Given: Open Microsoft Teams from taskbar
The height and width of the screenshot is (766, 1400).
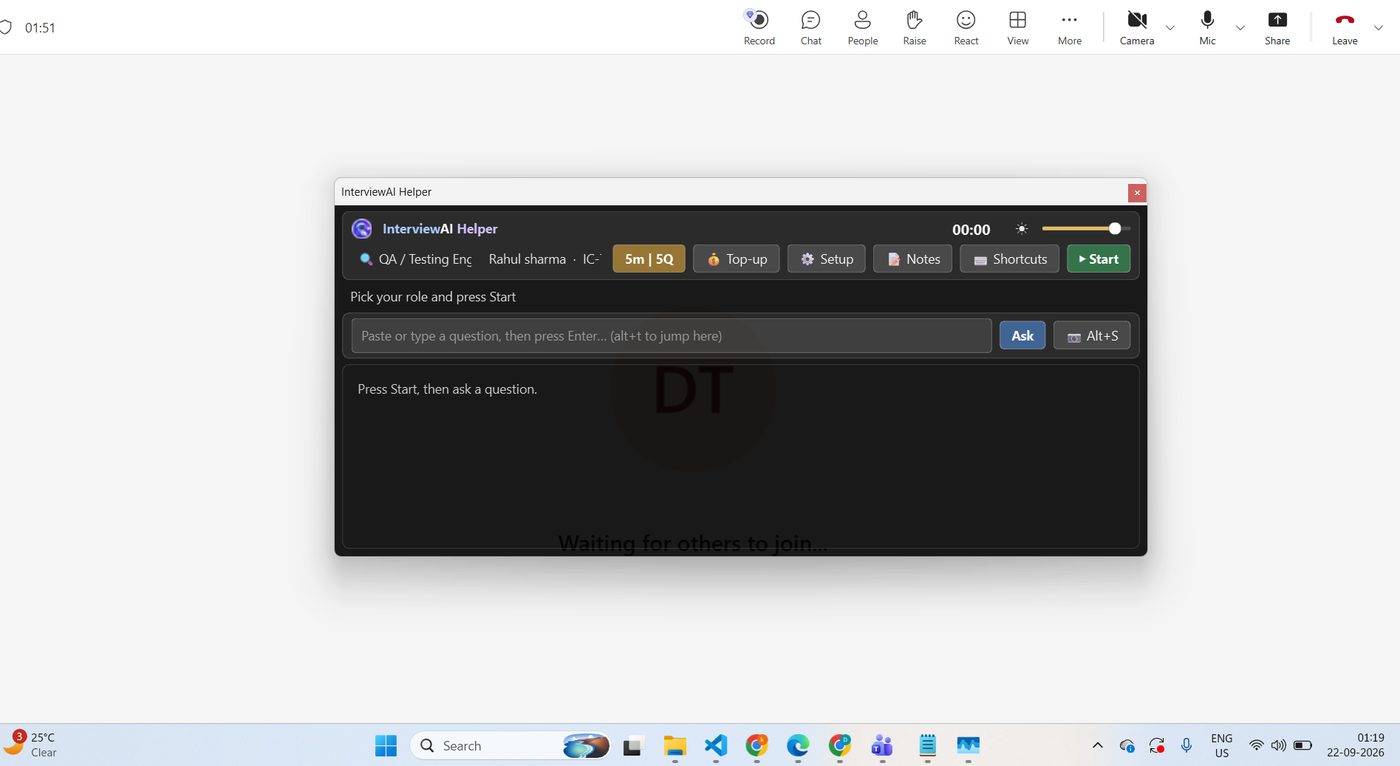Looking at the screenshot, I should [881, 746].
